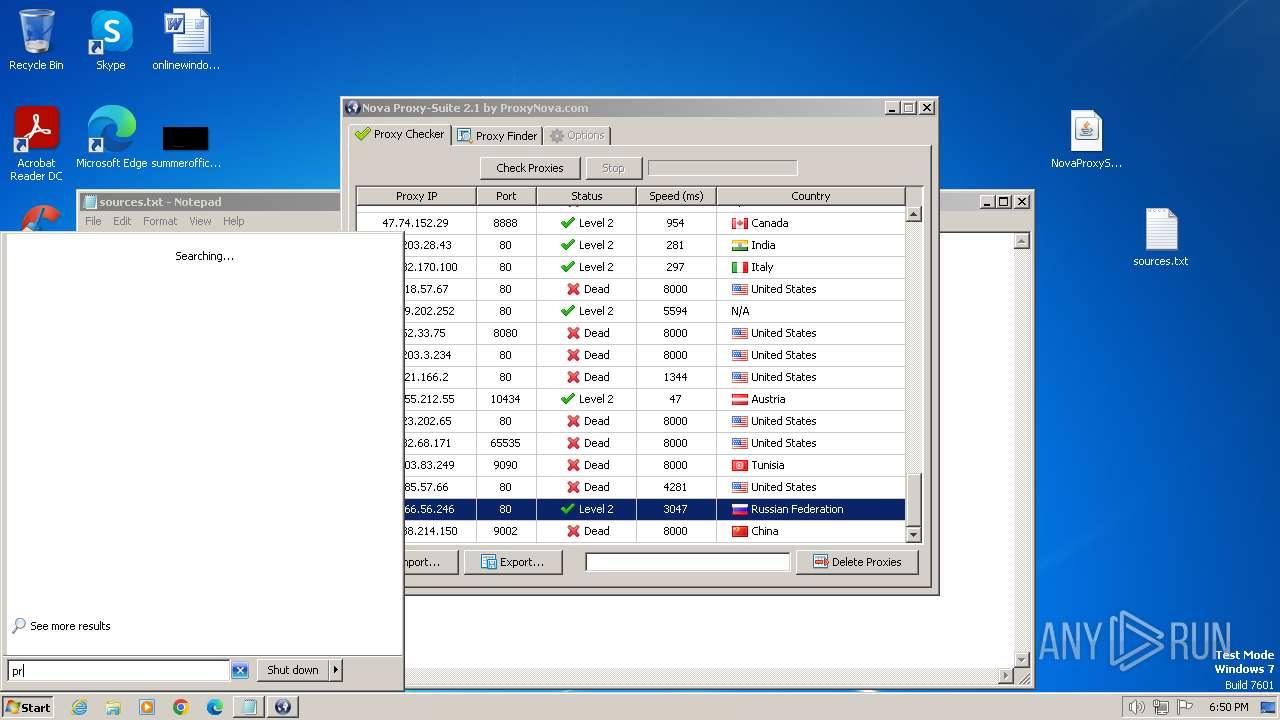Click the Stop button
The image size is (1280, 720).
pyautogui.click(x=613, y=168)
